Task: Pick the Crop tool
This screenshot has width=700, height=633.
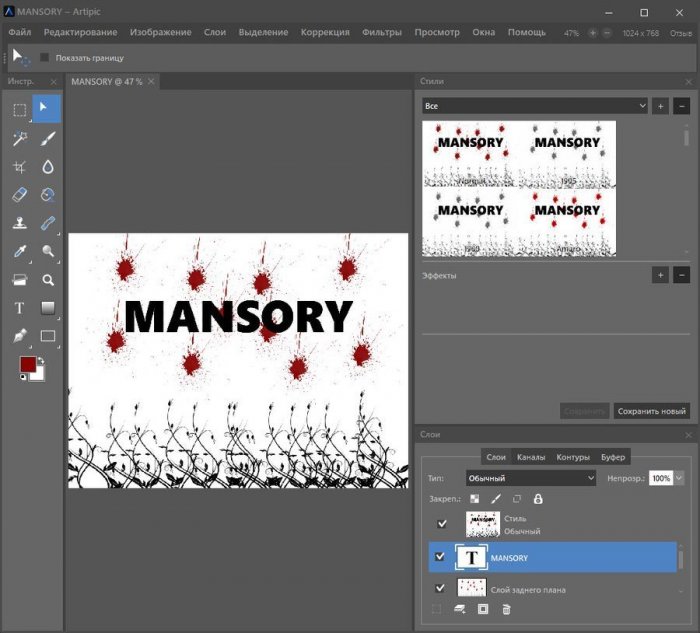Action: tap(19, 167)
